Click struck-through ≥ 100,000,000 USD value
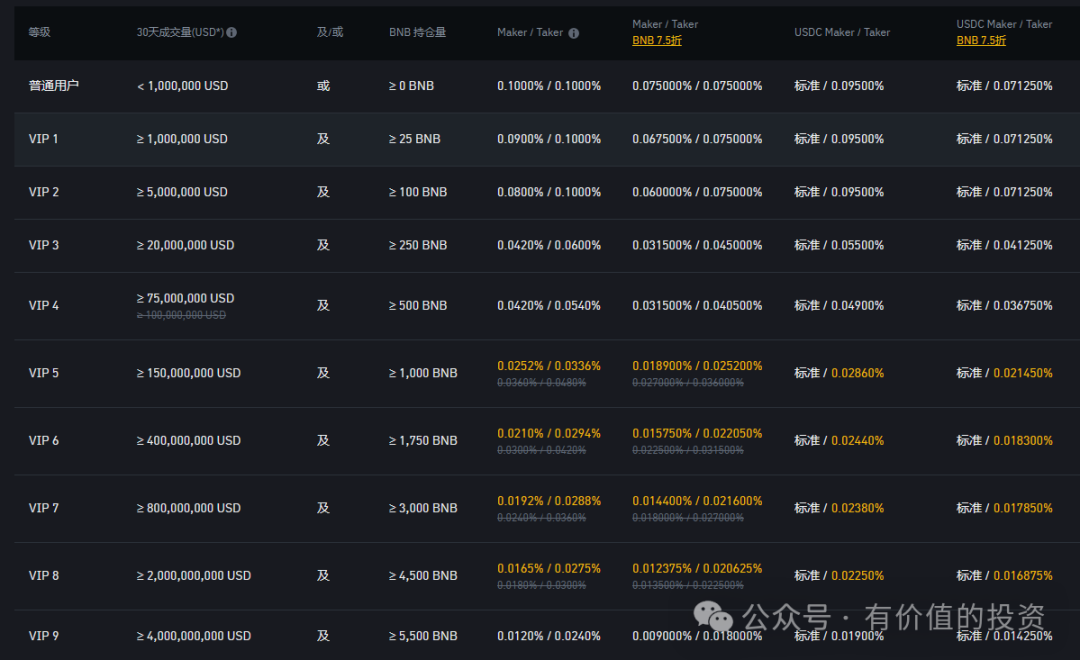This screenshot has width=1080, height=660. coord(181,315)
